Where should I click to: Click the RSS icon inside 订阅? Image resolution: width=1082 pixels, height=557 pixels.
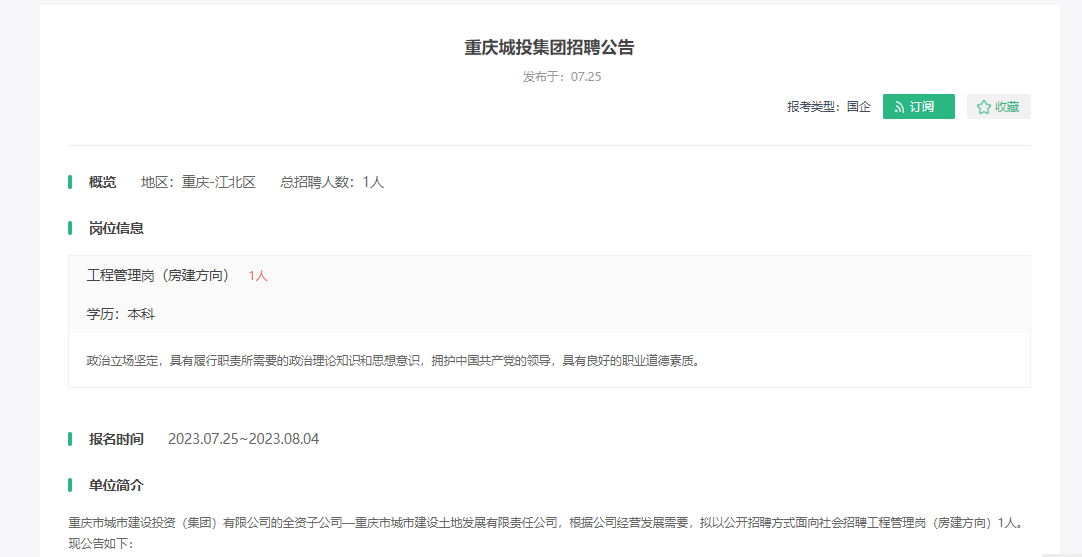click(x=899, y=107)
